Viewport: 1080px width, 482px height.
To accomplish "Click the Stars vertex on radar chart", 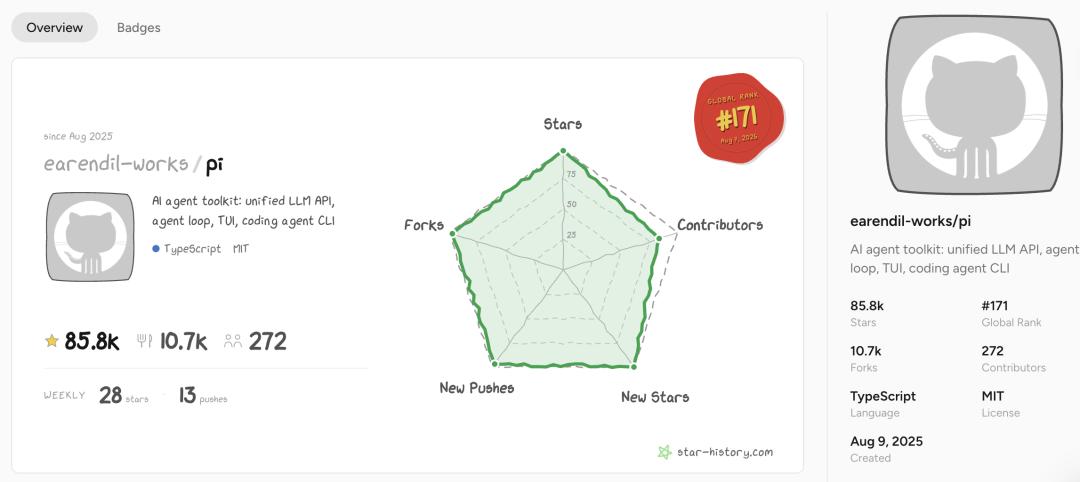I will tap(563, 151).
